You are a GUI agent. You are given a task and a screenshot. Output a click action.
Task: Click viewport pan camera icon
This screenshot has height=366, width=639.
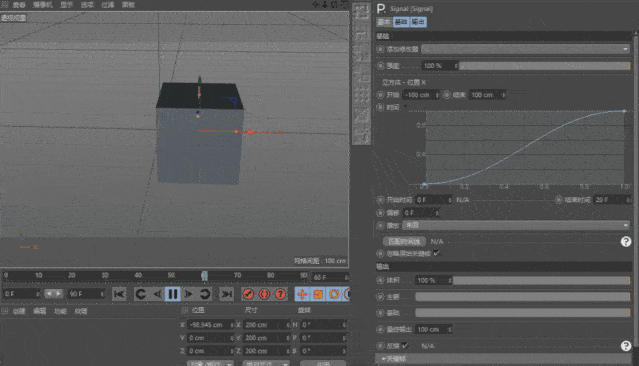point(316,4)
